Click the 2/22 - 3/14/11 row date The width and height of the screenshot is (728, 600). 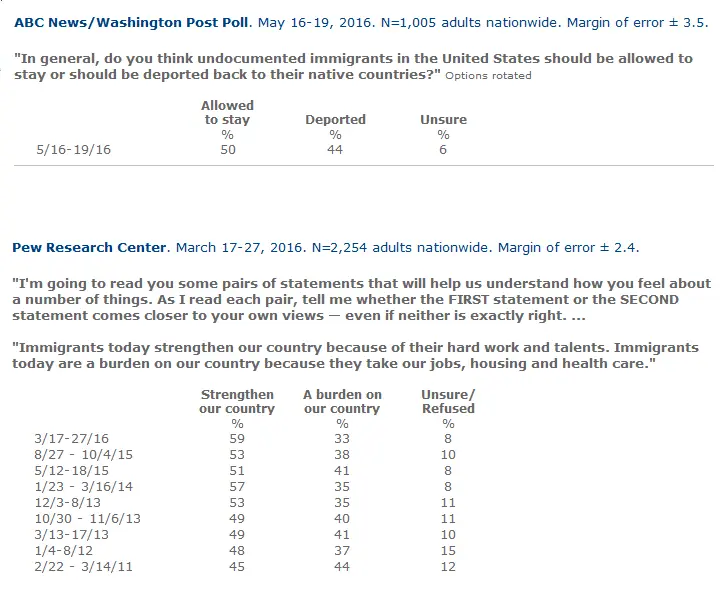[x=76, y=567]
